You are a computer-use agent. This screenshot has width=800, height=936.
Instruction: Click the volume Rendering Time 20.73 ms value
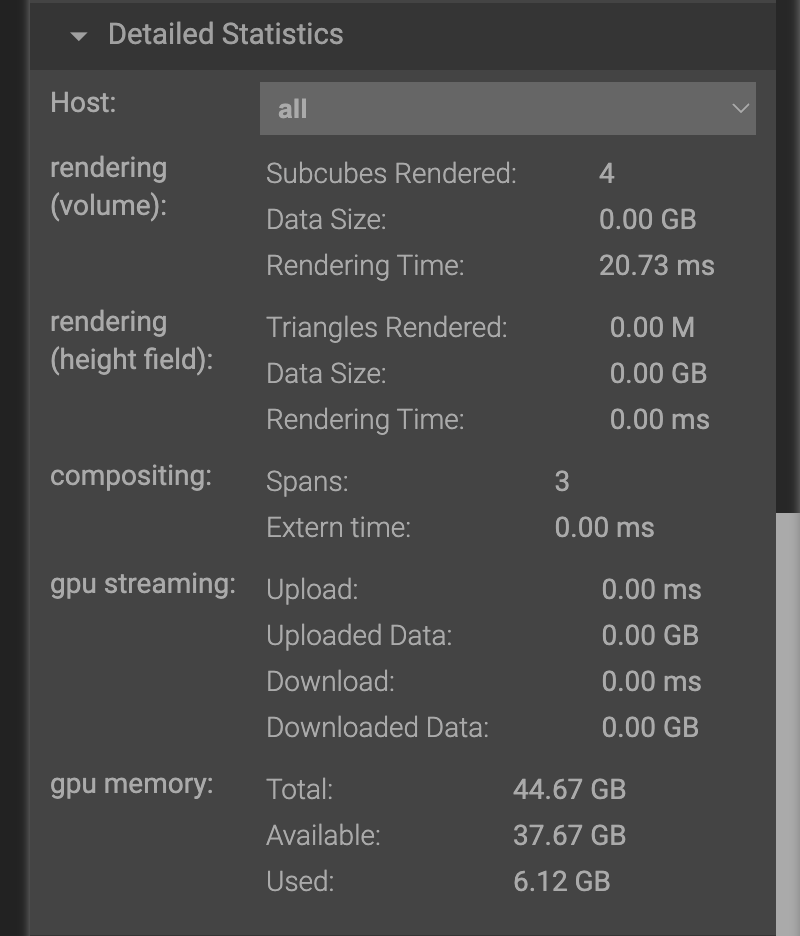(x=656, y=266)
